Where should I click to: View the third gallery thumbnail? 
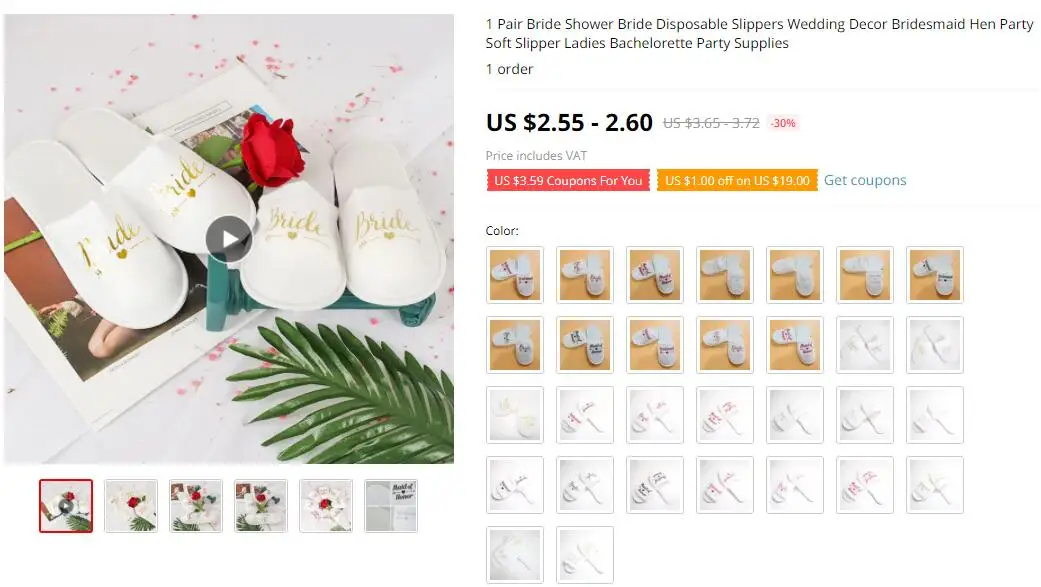point(196,506)
